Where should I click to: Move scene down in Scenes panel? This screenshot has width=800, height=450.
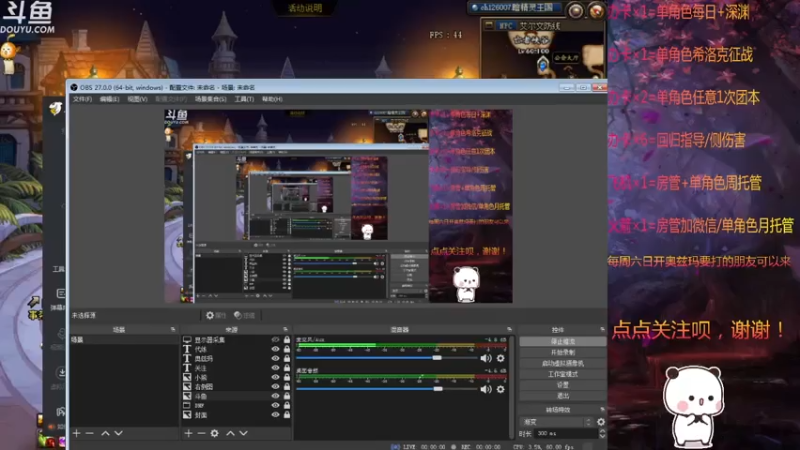click(x=118, y=433)
